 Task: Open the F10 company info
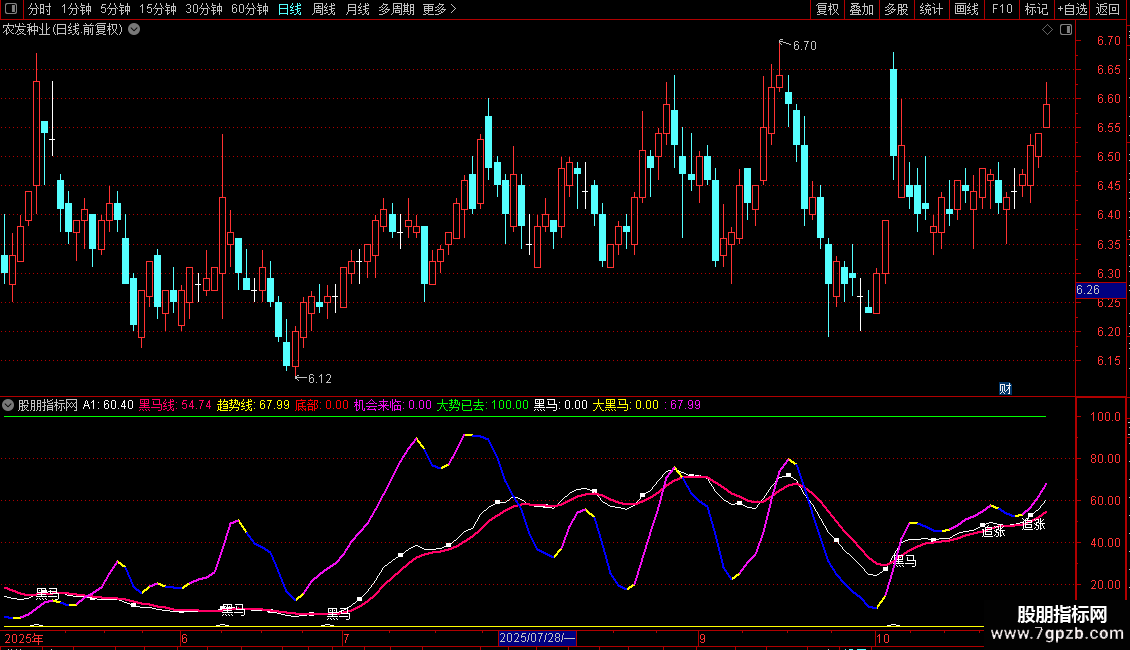(1001, 9)
